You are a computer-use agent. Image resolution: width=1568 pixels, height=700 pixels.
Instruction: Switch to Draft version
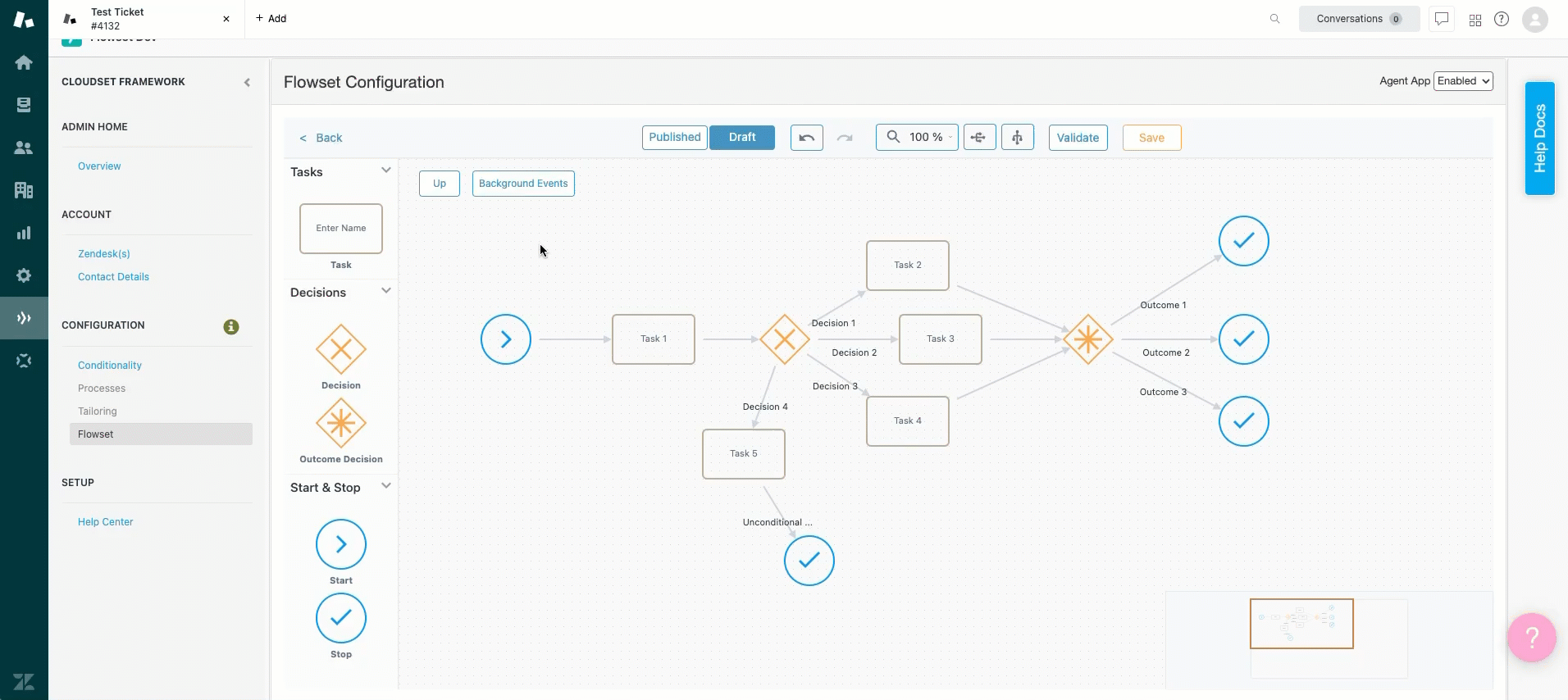point(742,138)
